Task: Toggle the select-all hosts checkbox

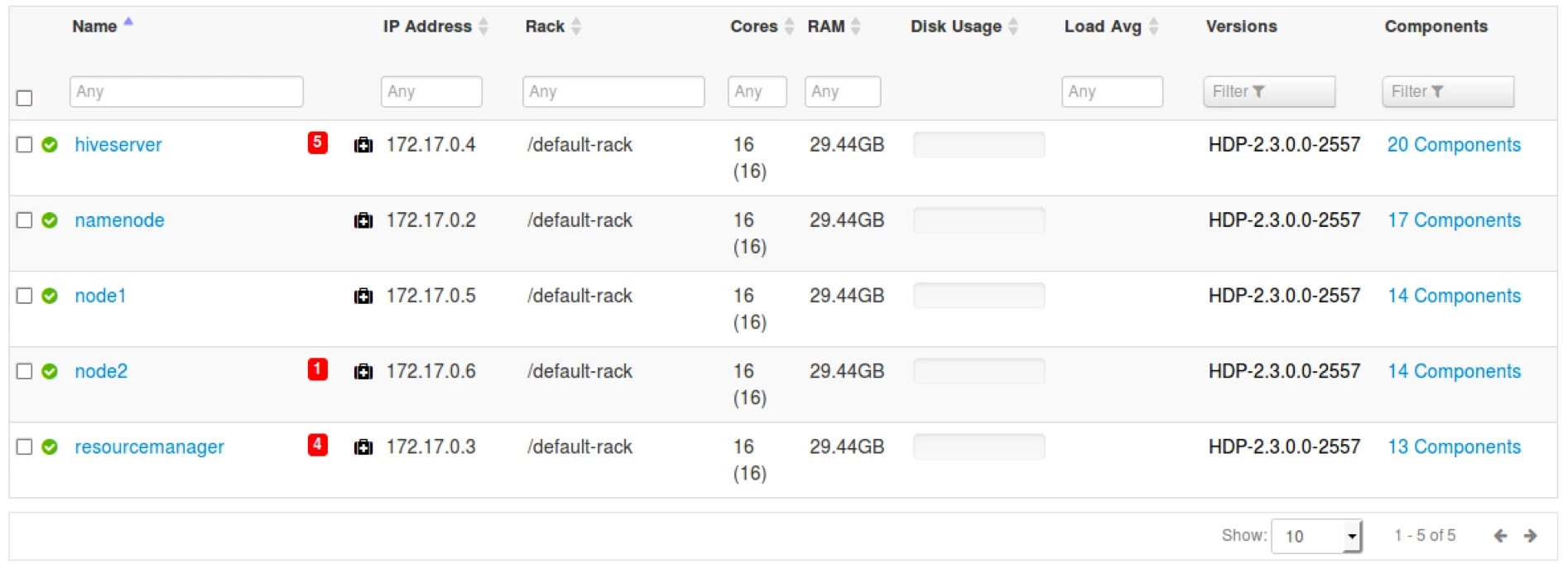Action: pos(25,98)
